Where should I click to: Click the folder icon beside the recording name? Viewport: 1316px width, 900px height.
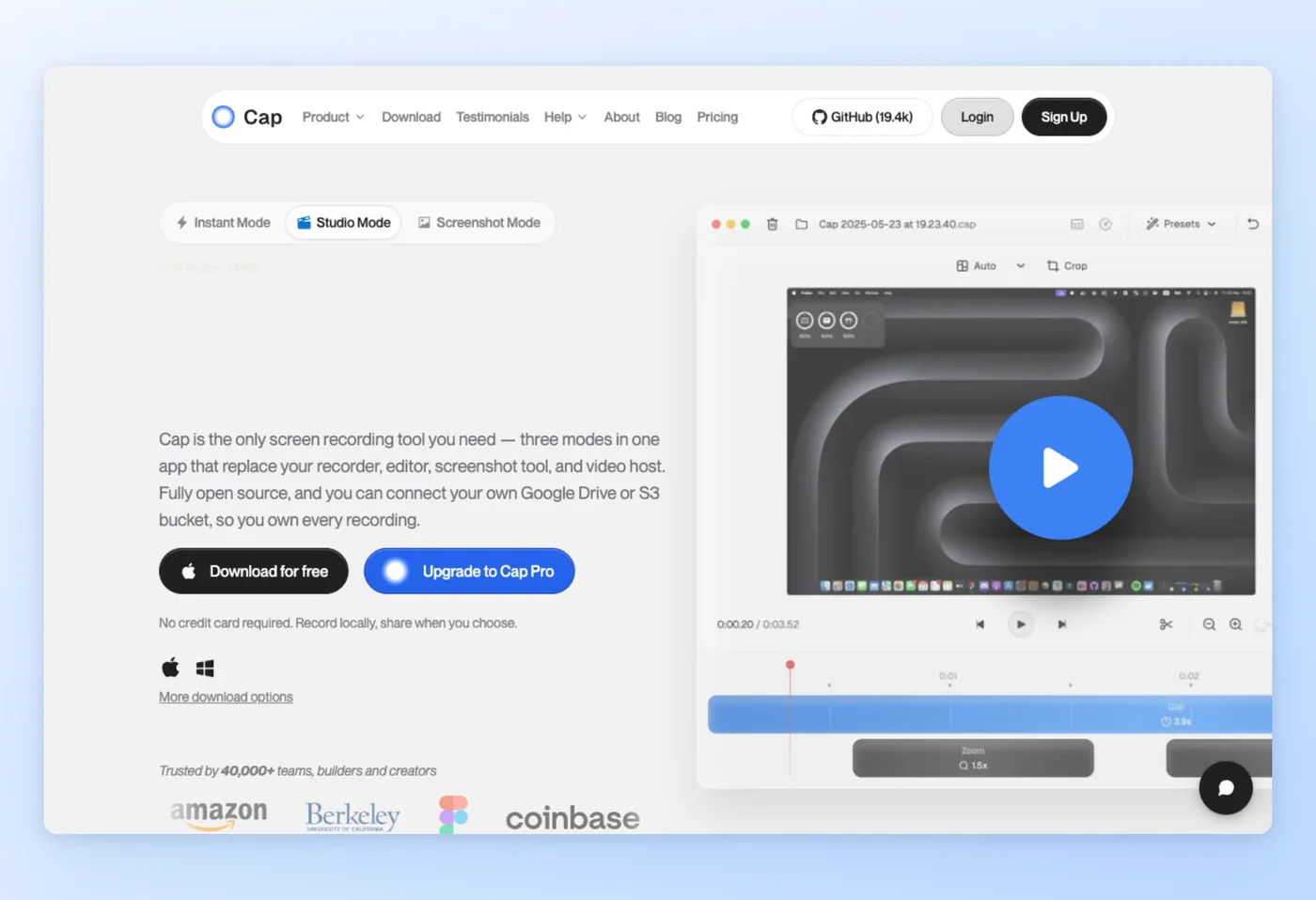point(801,224)
